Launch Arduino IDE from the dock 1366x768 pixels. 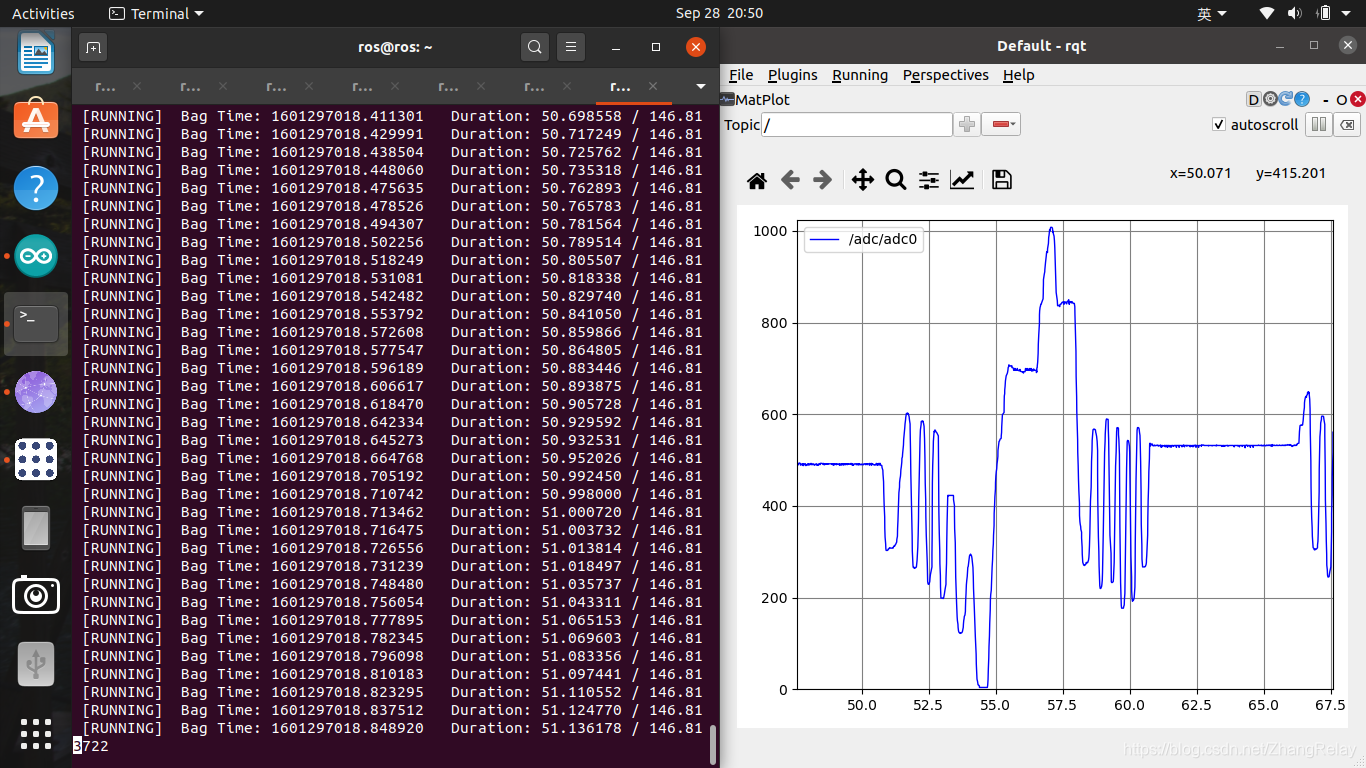[x=36, y=257]
